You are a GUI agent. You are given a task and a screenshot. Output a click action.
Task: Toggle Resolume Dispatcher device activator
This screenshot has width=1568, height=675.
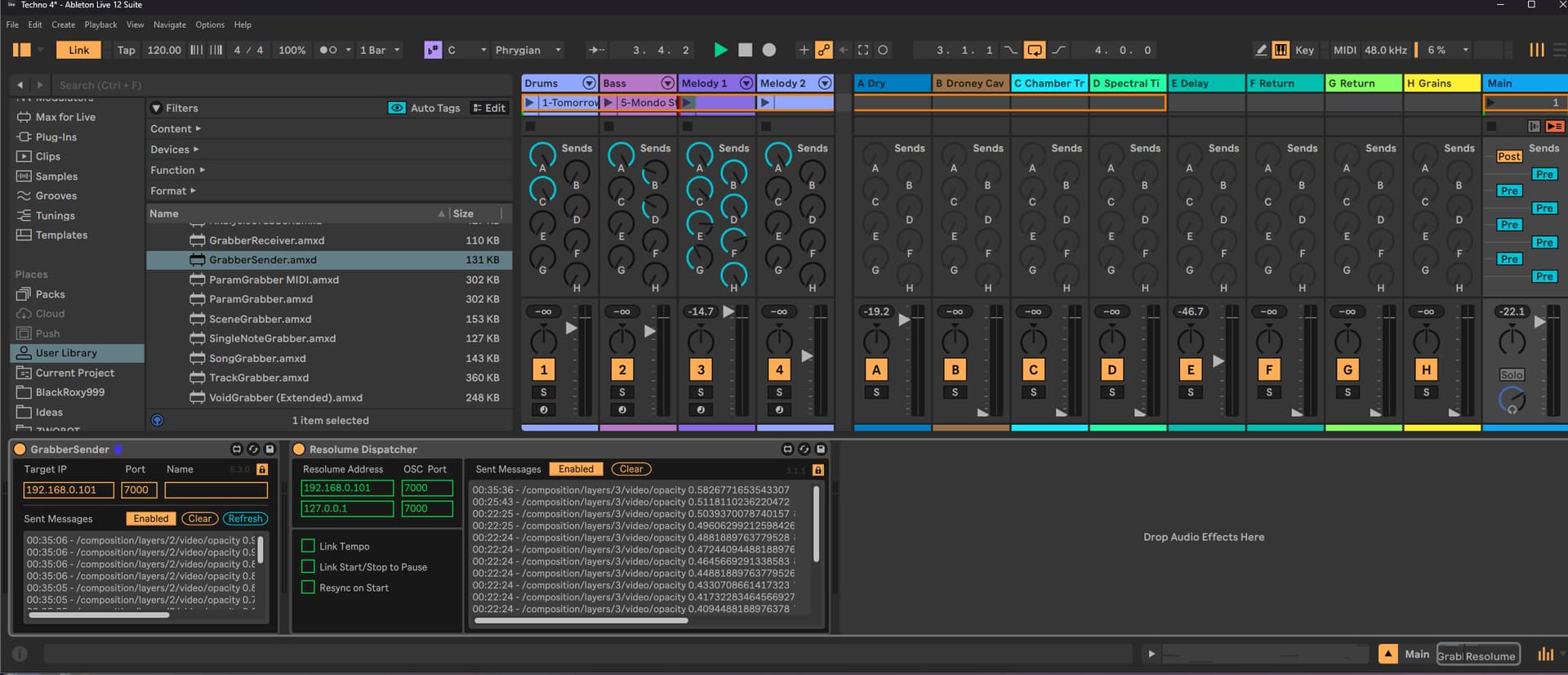(299, 449)
